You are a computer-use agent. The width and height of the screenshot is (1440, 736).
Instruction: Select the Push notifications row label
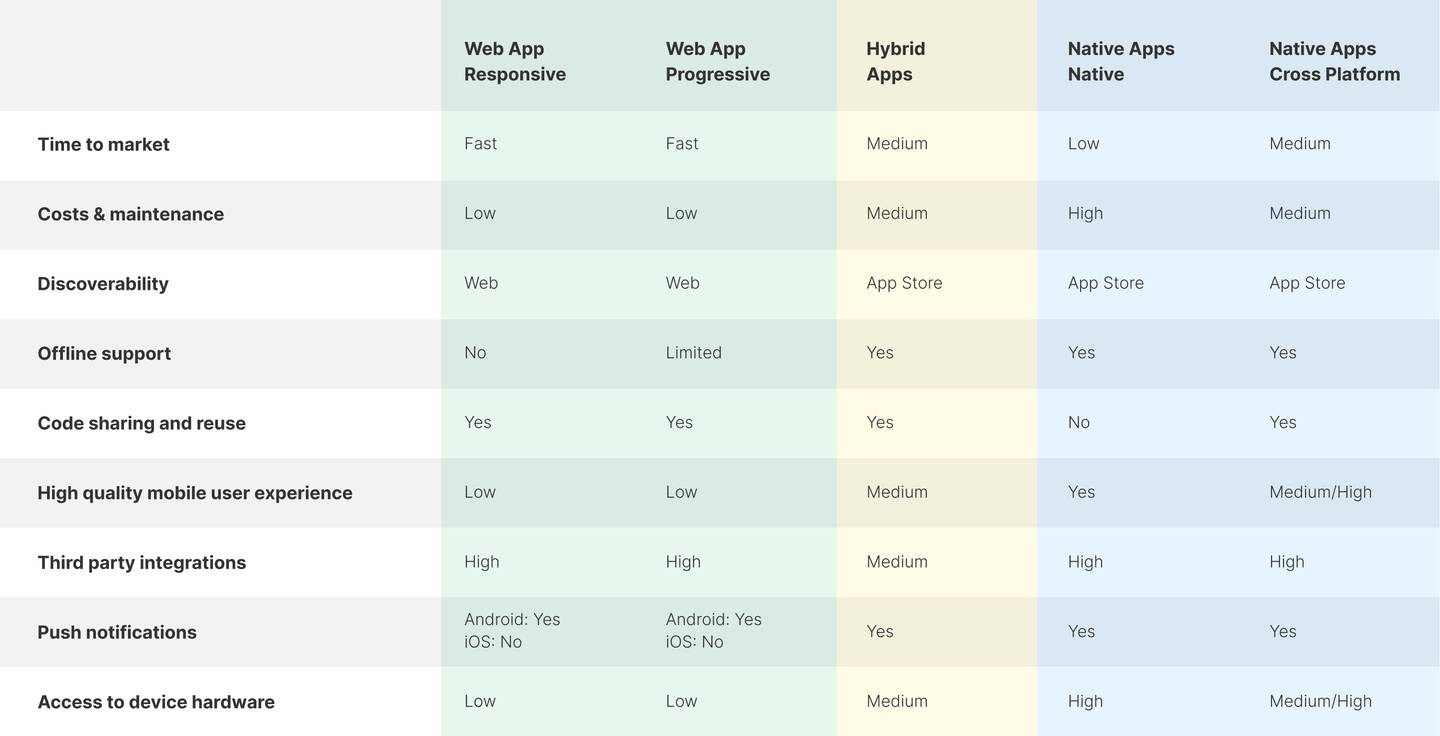[117, 632]
